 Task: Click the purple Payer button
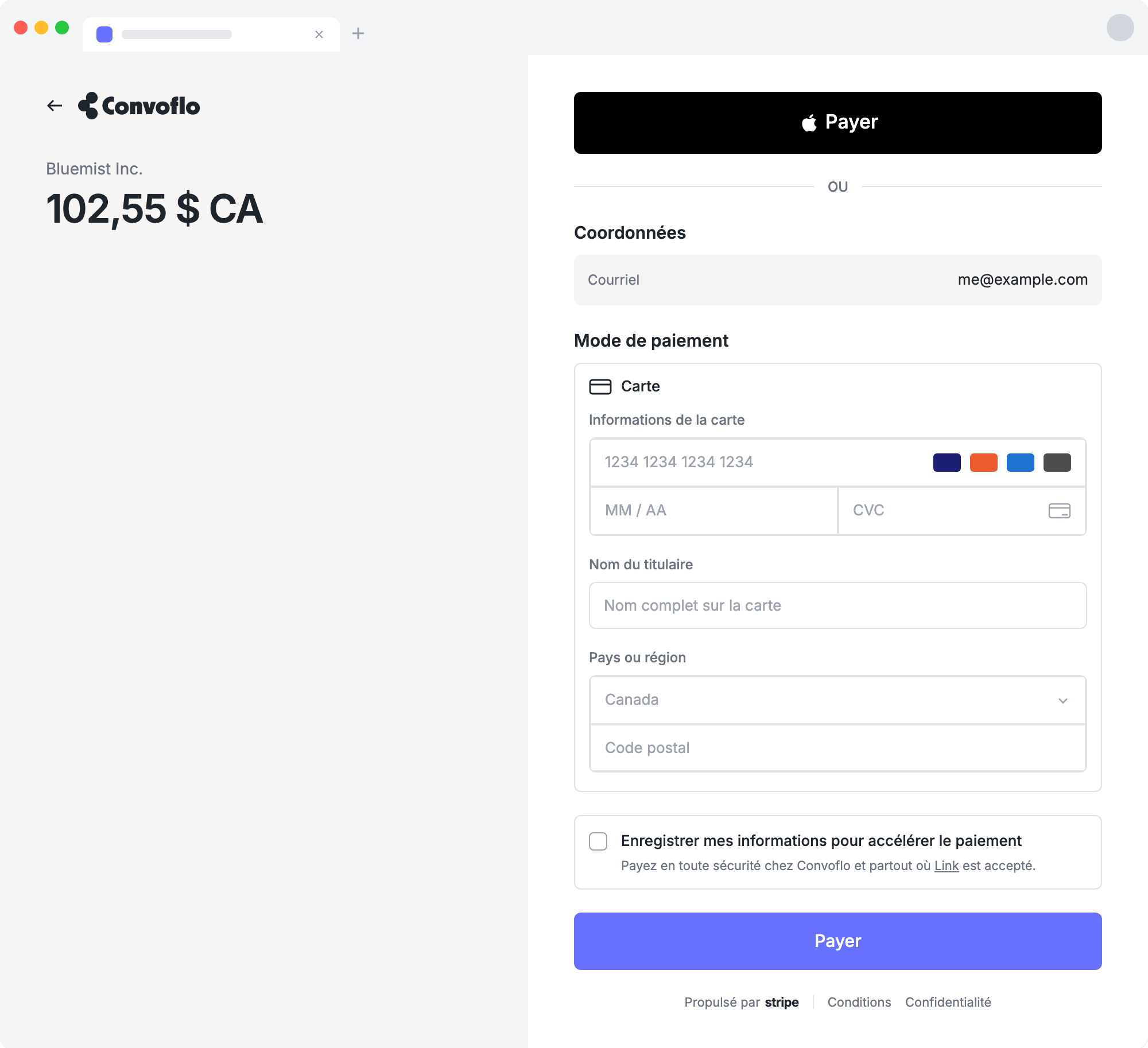click(838, 941)
